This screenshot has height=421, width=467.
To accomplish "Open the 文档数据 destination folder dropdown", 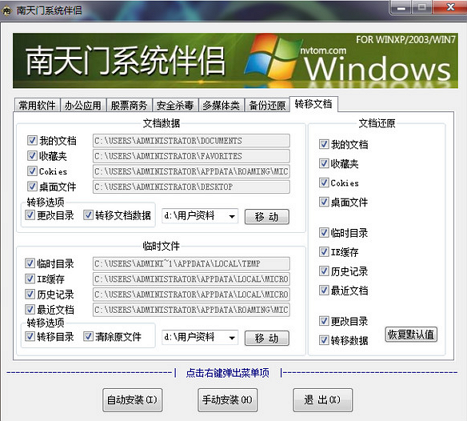I will (232, 216).
